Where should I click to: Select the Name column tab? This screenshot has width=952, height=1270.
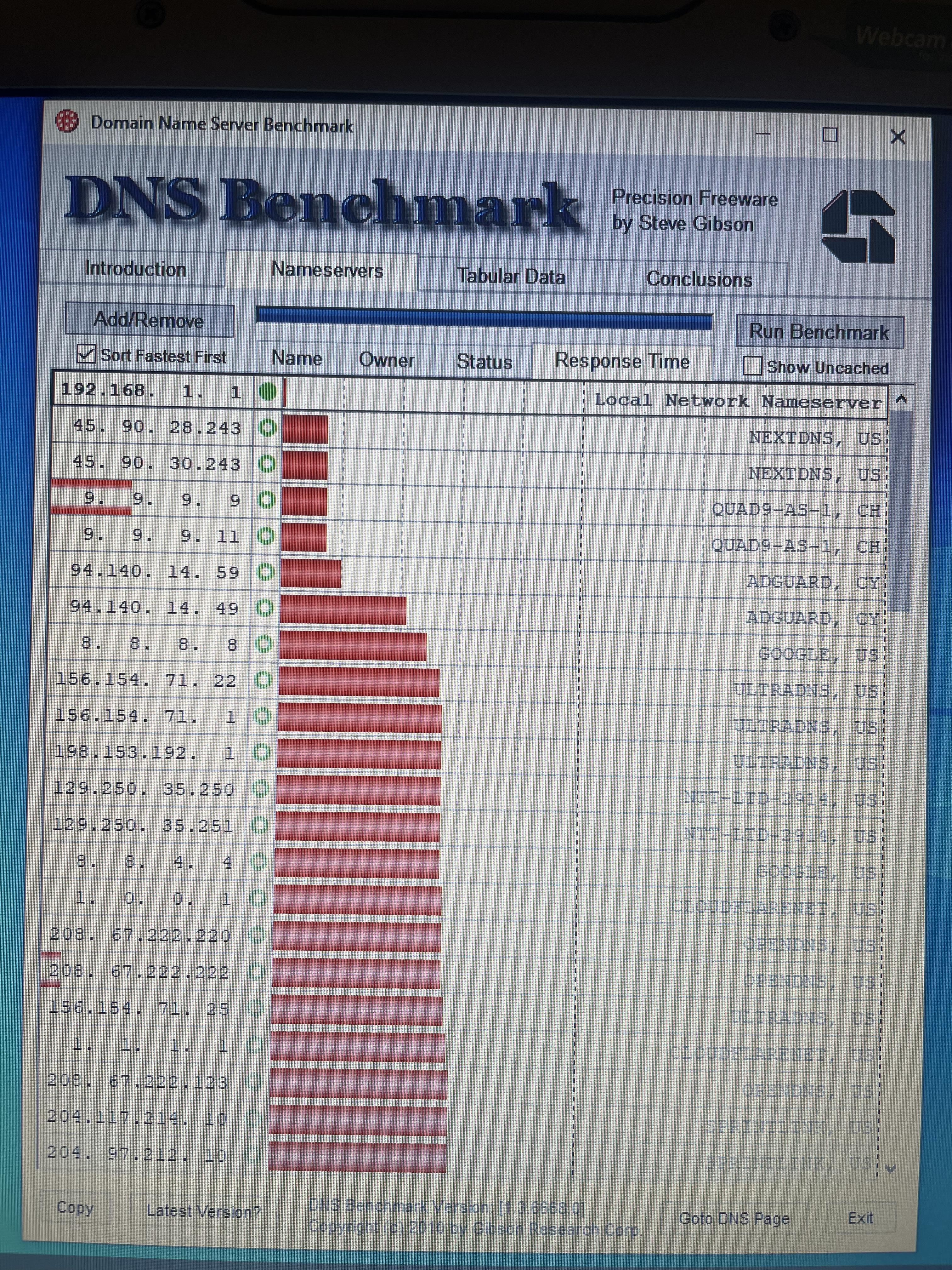(x=297, y=358)
